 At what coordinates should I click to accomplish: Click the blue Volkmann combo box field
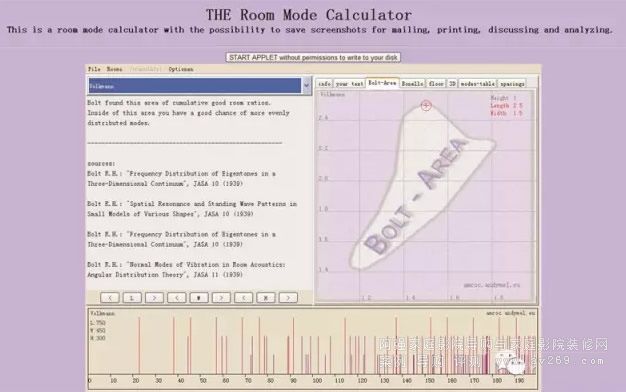tap(194, 86)
